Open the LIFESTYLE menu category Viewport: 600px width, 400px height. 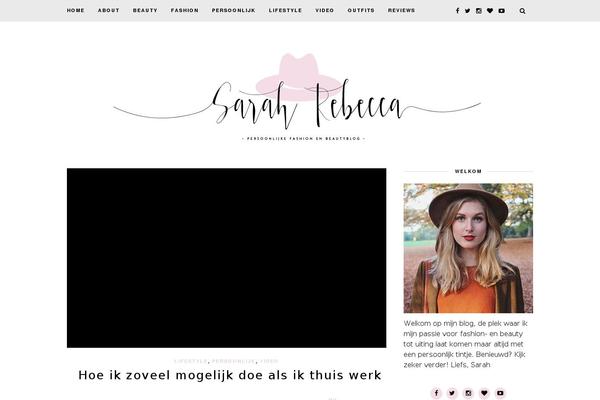[x=285, y=10]
